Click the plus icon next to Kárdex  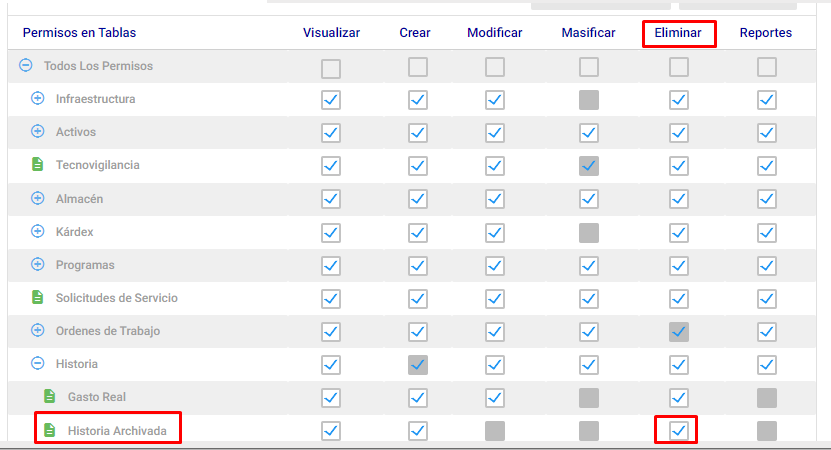click(37, 231)
